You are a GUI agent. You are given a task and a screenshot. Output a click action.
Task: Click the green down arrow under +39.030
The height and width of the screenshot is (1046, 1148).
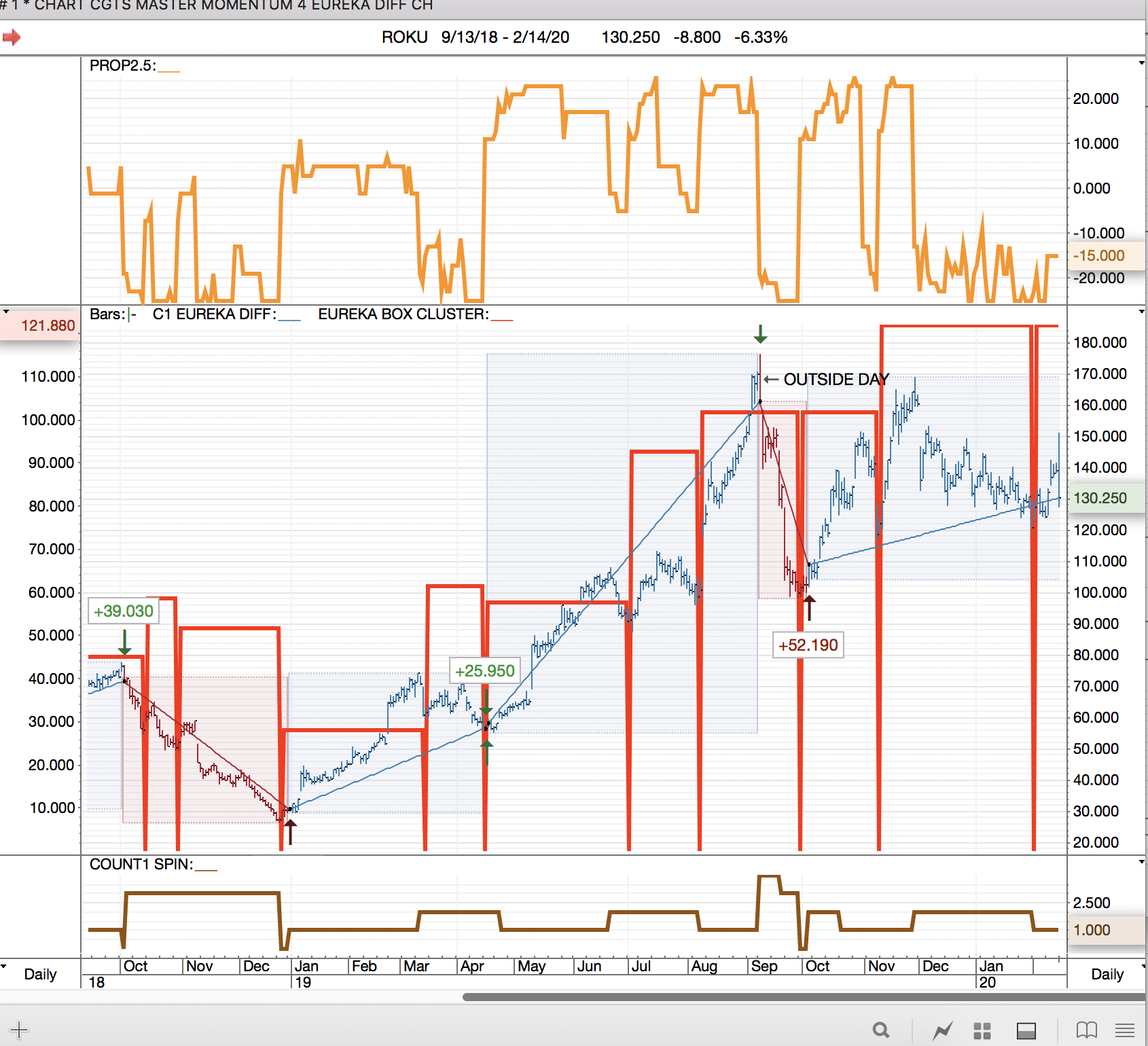tap(124, 642)
